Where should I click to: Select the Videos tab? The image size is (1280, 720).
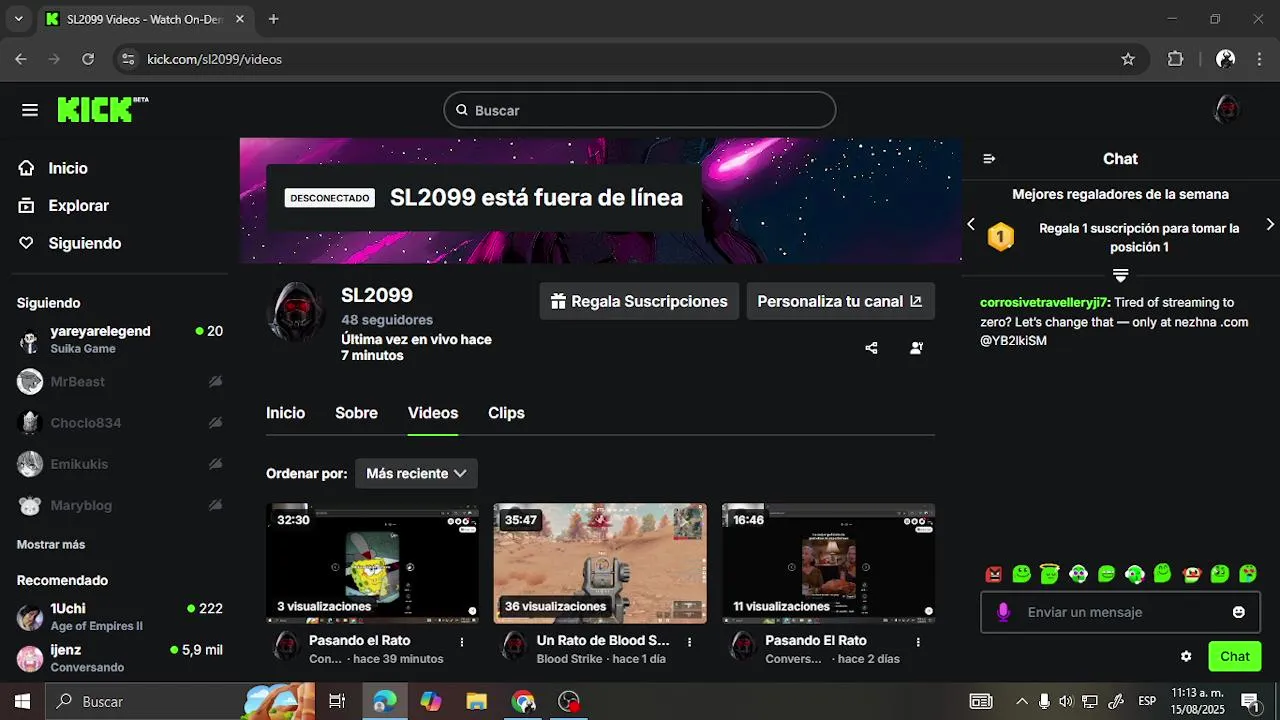tap(433, 413)
